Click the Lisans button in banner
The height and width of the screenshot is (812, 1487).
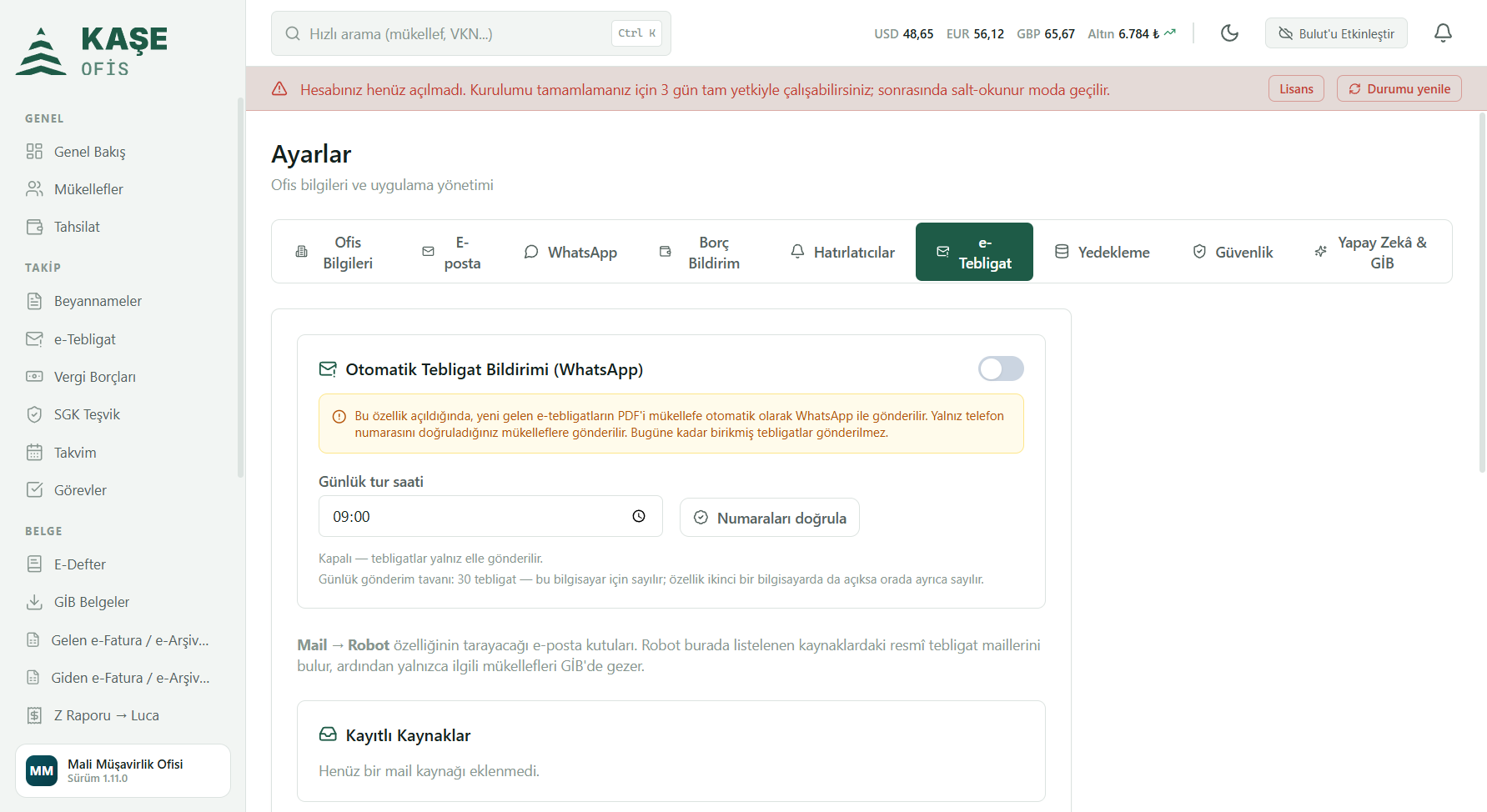(1296, 89)
